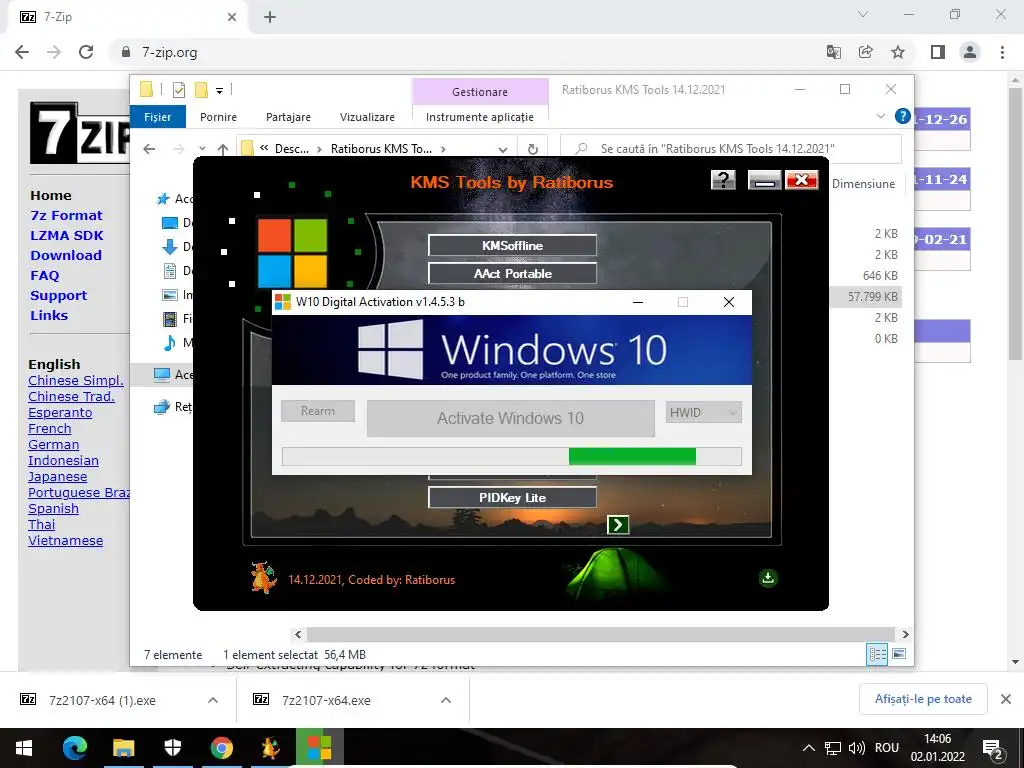Click the green activation progress bar
This screenshot has width=1024, height=768.
tap(511, 456)
